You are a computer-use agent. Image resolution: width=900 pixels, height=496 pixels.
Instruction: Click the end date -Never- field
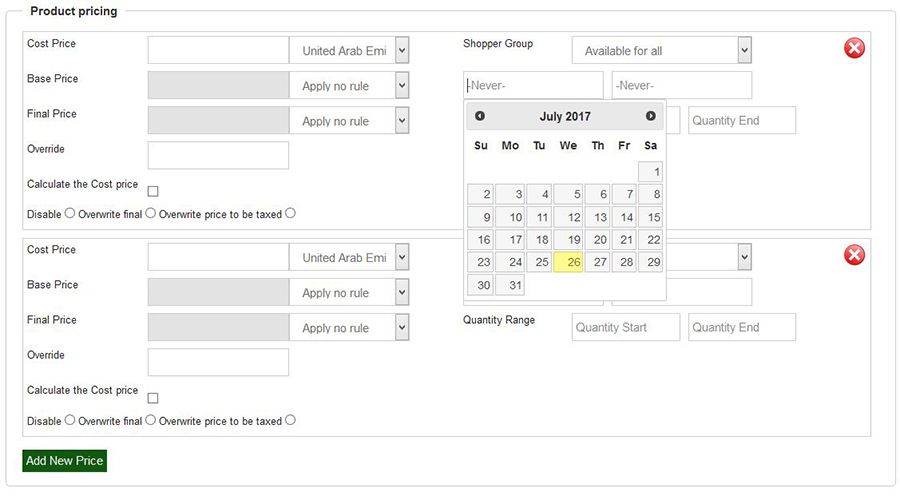tap(682, 85)
